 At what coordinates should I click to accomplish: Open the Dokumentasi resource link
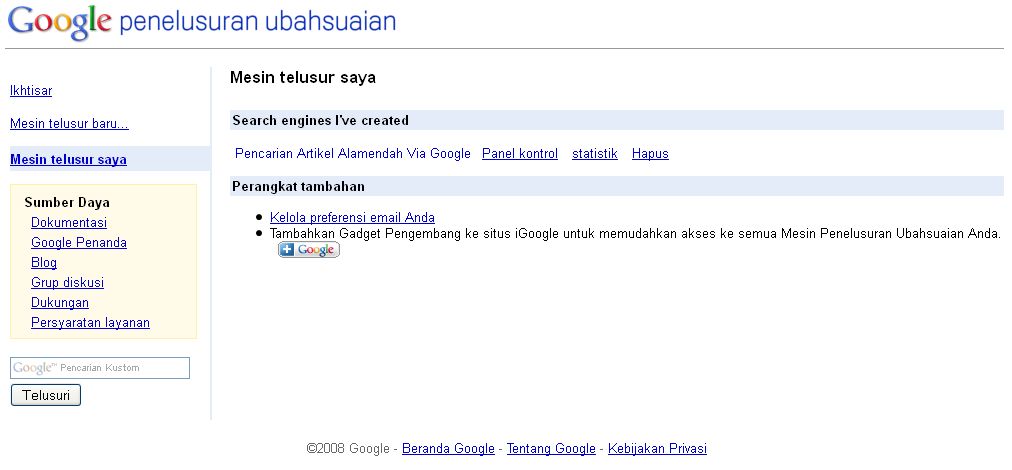point(69,222)
